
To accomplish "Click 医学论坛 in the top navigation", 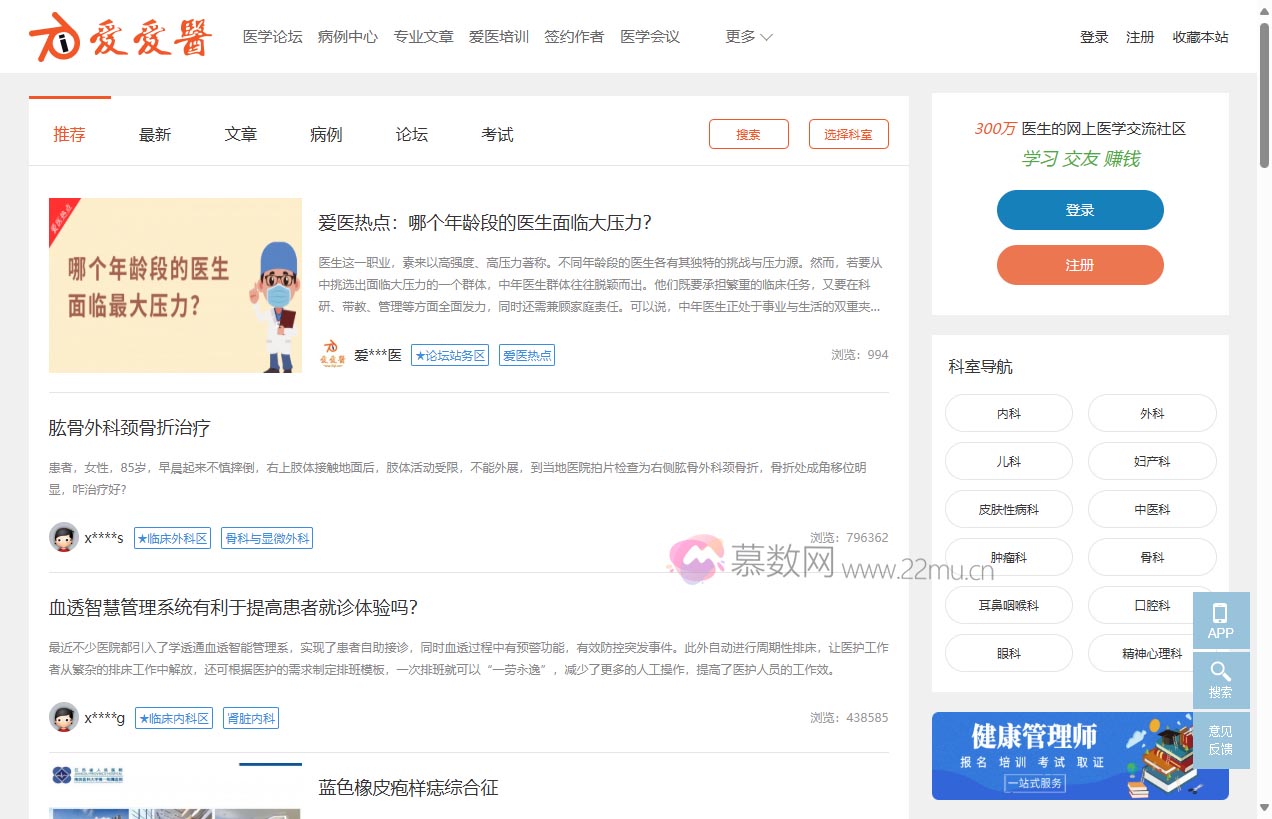I will [x=272, y=36].
